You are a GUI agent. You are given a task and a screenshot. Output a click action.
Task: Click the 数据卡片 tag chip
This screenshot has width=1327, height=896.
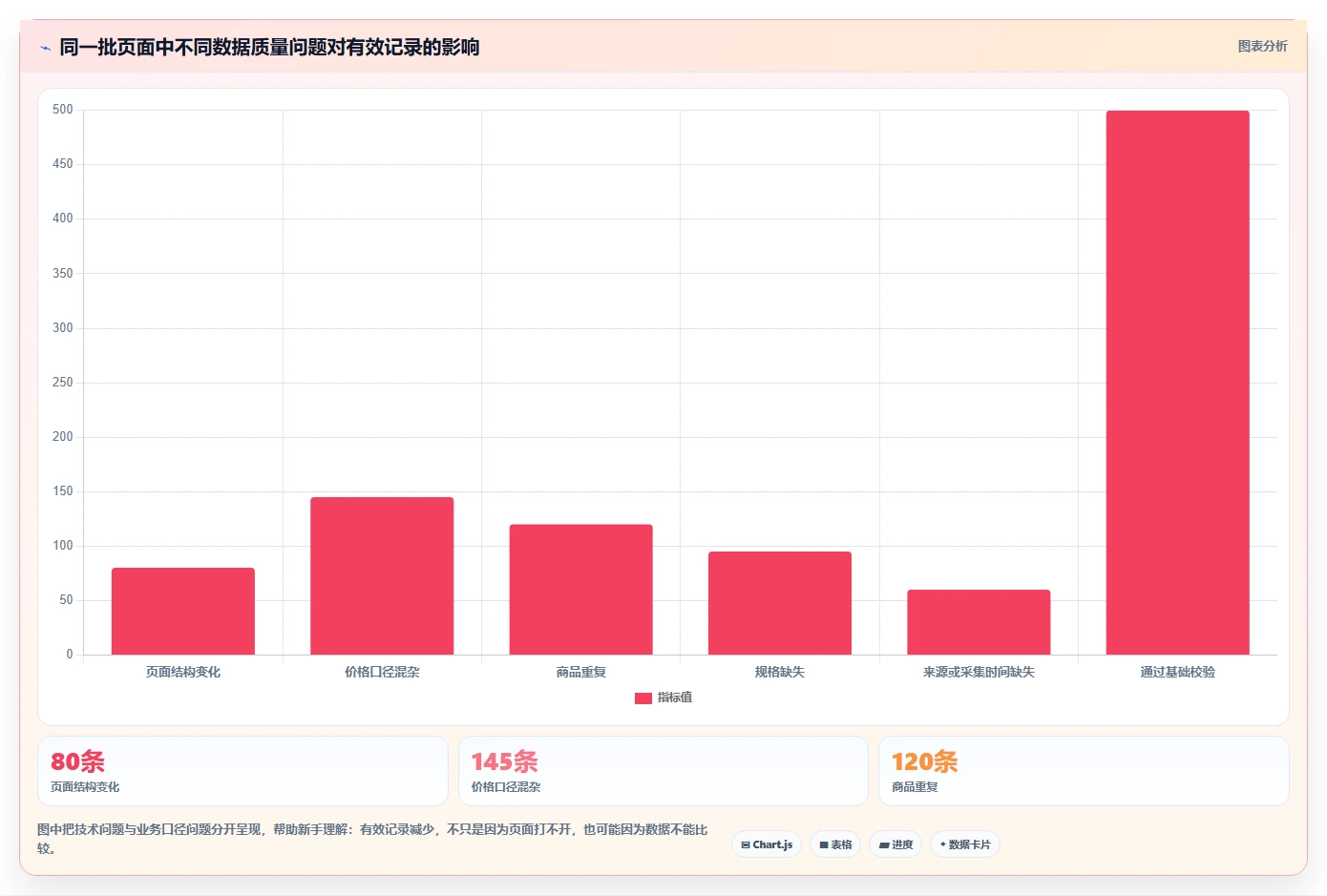point(965,844)
